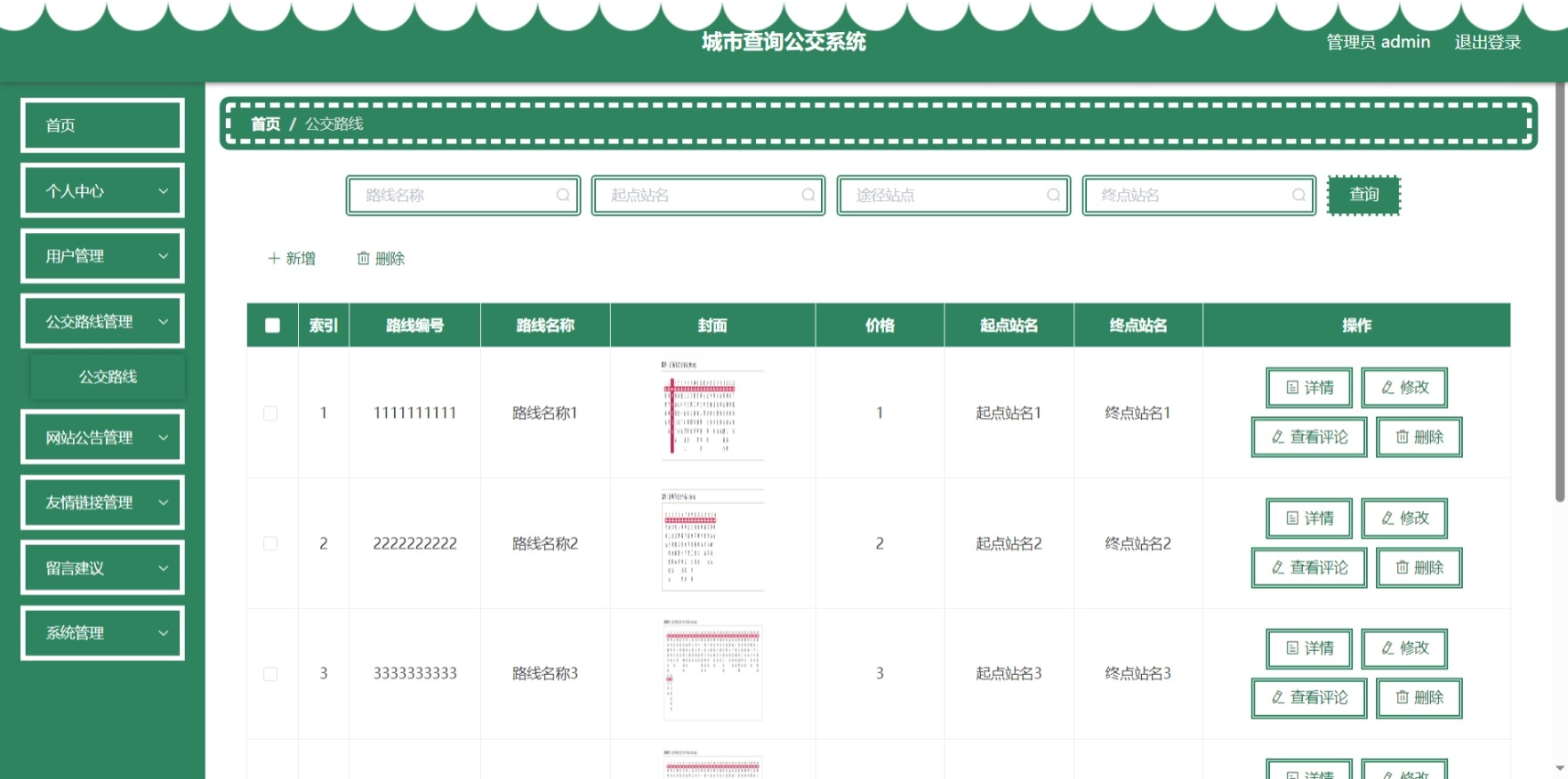Open the cover thumbnail of 路线名称2
Screen dimensions: 1568x779
712,541
